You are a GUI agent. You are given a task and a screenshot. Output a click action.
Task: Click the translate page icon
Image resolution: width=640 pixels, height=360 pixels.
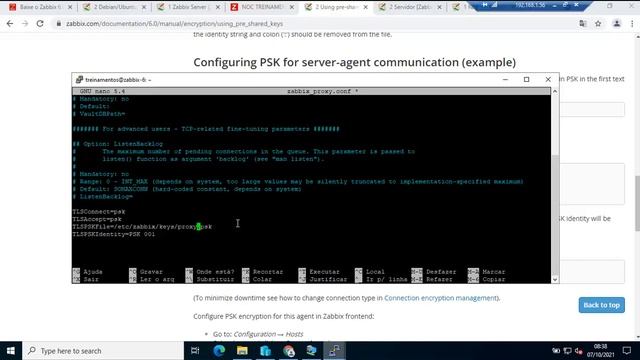pos(582,24)
